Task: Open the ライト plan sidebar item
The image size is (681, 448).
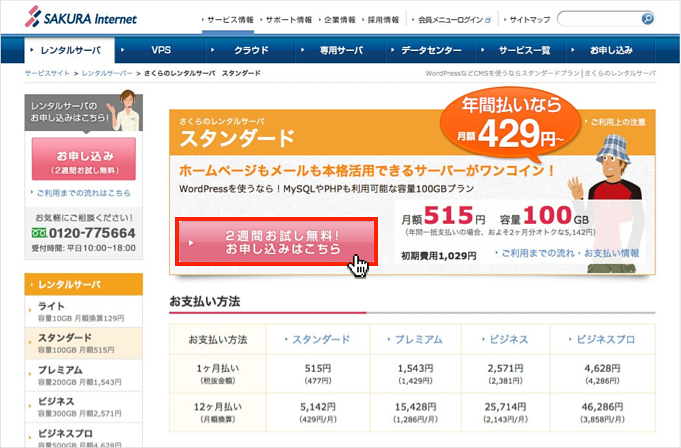Action: [x=83, y=312]
